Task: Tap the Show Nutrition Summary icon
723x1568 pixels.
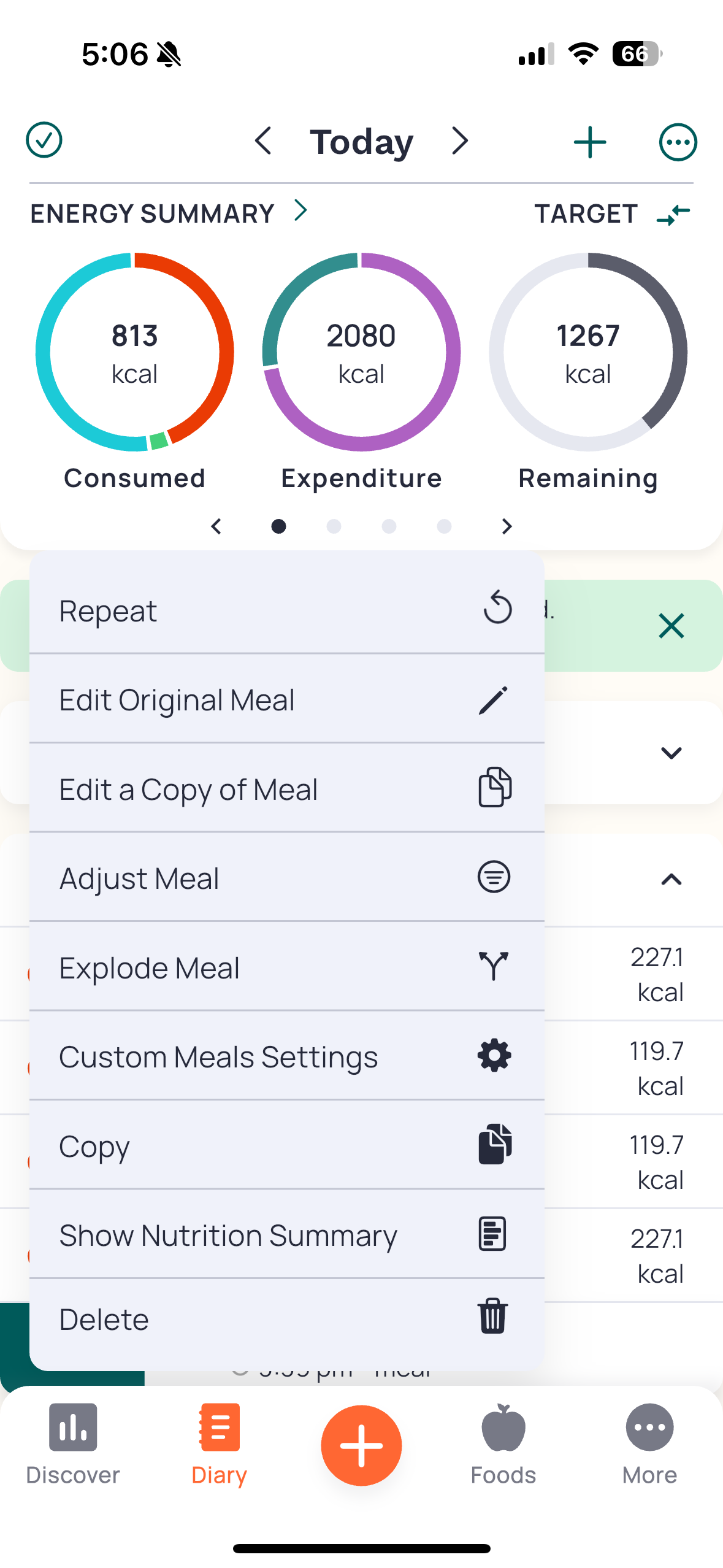Action: [x=492, y=1234]
